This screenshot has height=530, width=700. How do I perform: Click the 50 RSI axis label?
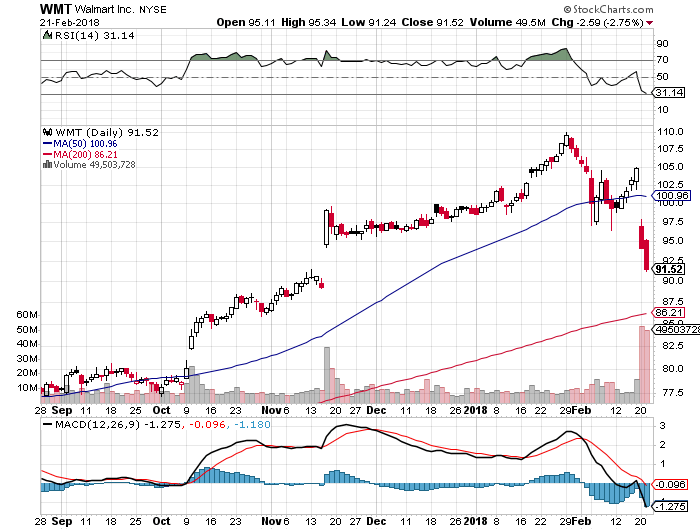click(x=662, y=77)
